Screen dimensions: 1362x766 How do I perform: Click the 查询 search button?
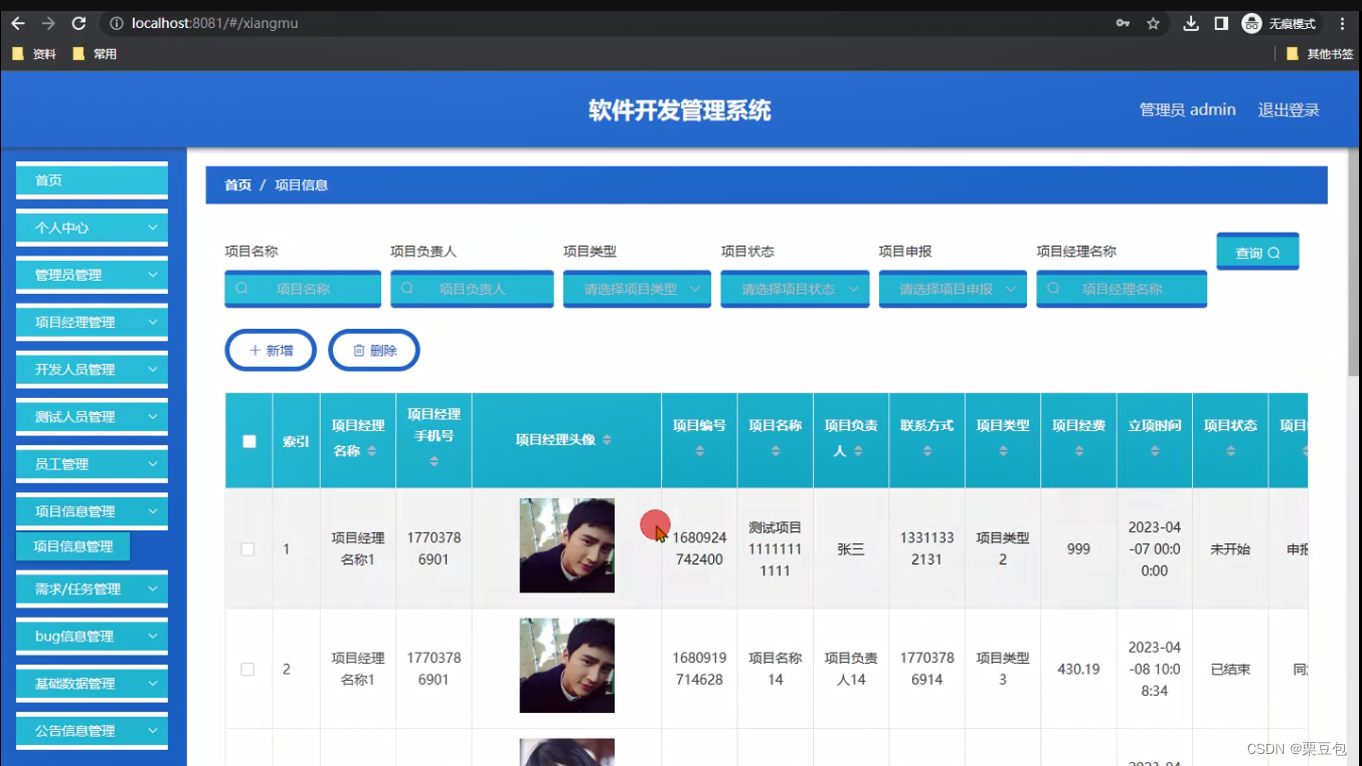coord(1258,252)
